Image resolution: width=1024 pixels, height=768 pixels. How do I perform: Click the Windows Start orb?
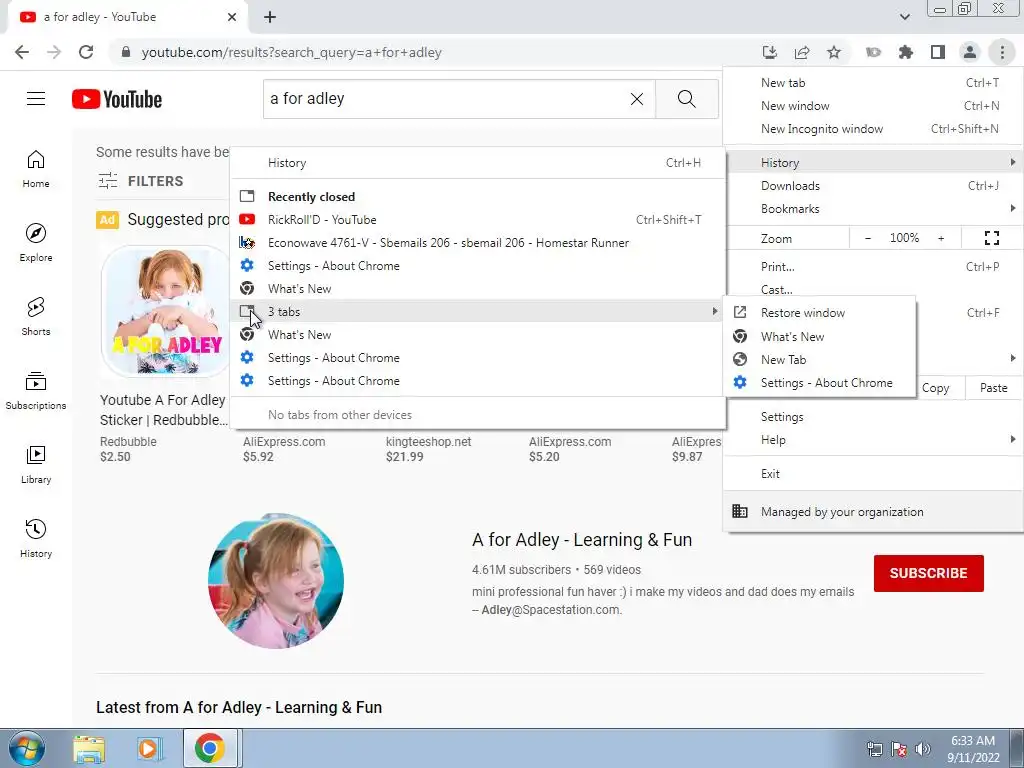pos(25,748)
